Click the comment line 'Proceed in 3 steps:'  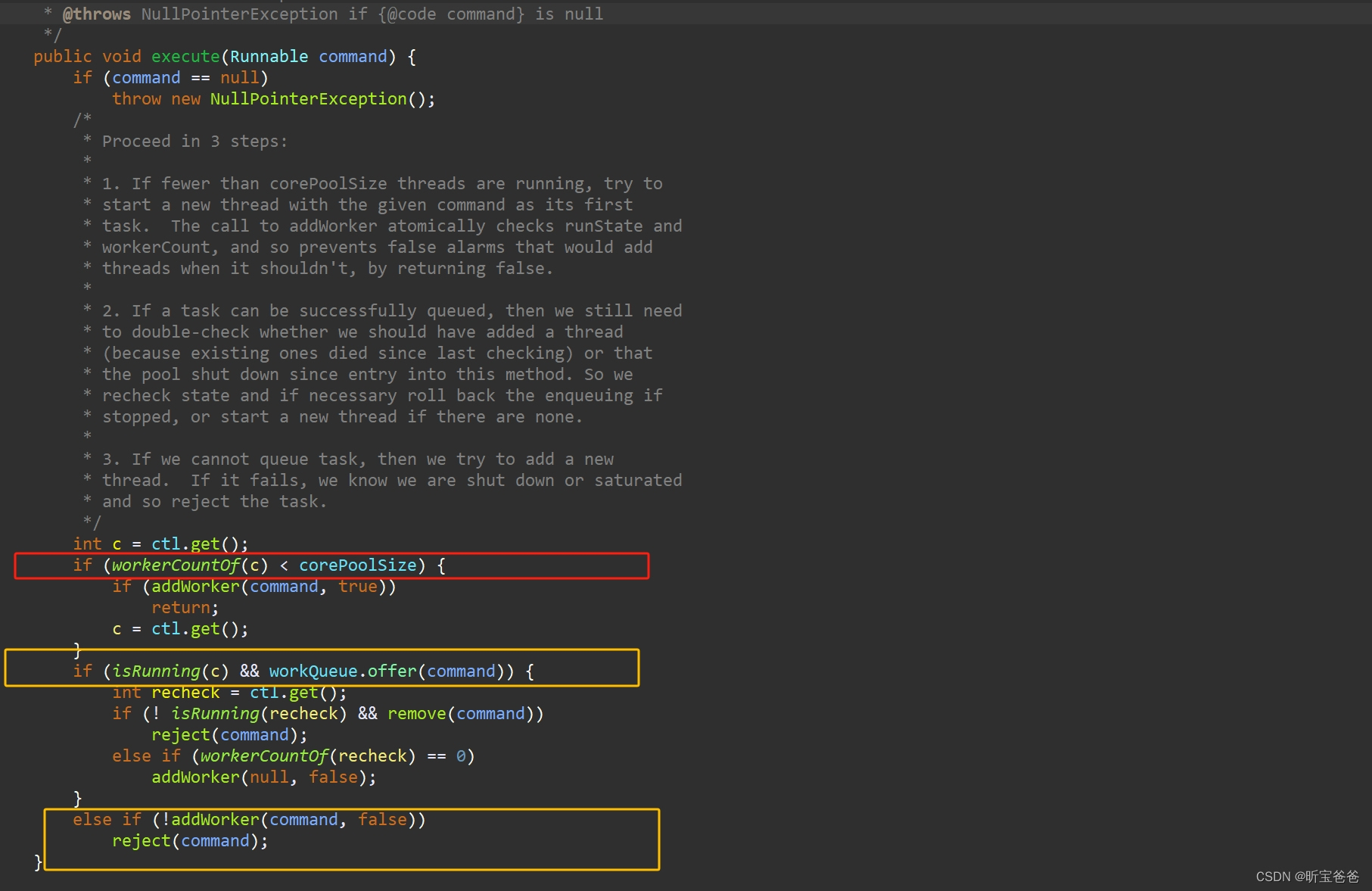195,142
